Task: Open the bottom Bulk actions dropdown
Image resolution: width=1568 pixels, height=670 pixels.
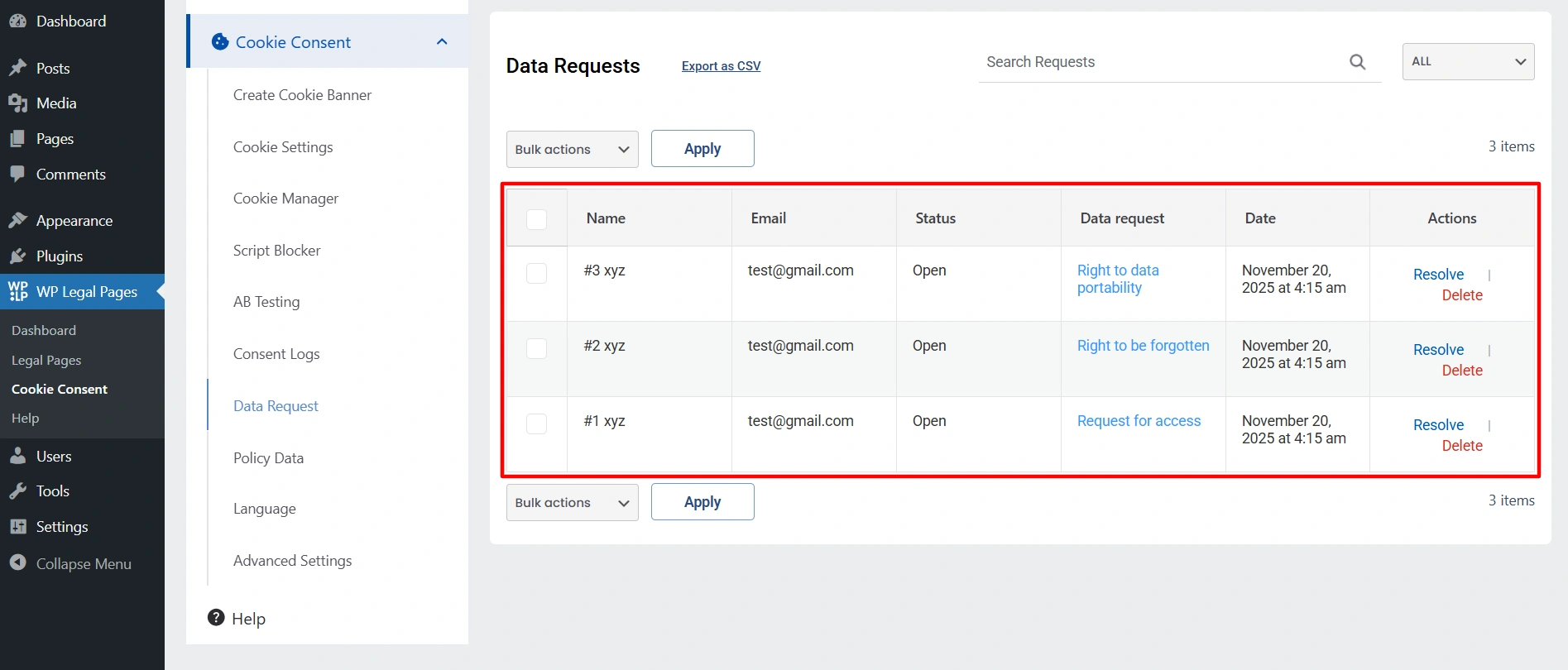Action: click(x=572, y=503)
